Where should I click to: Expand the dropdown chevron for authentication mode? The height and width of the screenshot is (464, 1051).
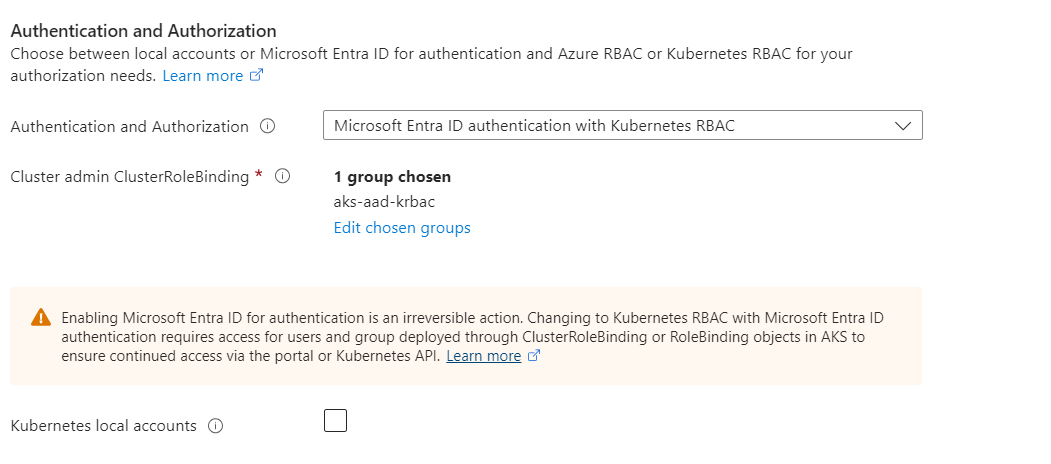pyautogui.click(x=902, y=126)
